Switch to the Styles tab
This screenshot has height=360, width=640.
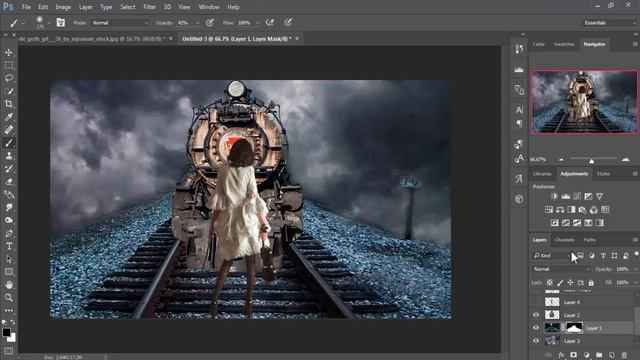[603, 174]
